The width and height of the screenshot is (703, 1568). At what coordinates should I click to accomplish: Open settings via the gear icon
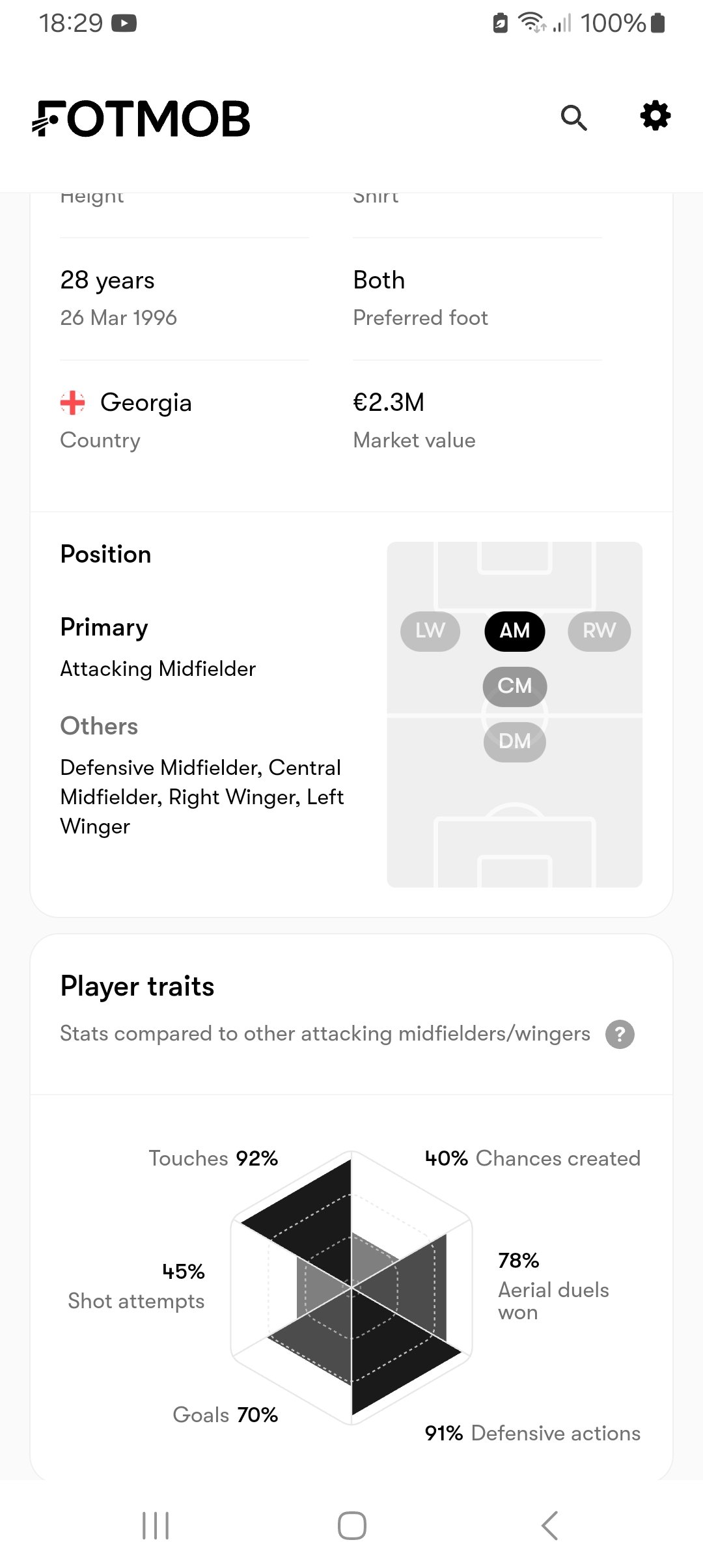[x=655, y=117]
